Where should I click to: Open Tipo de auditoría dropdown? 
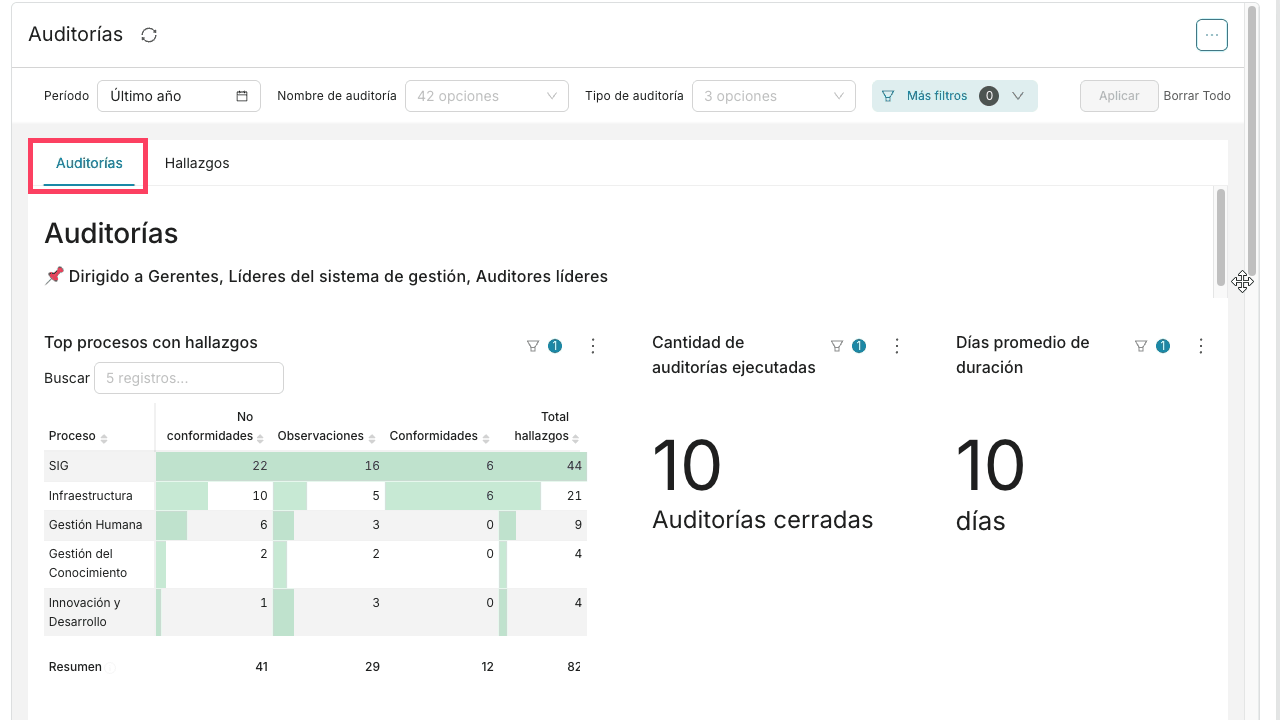tap(774, 96)
